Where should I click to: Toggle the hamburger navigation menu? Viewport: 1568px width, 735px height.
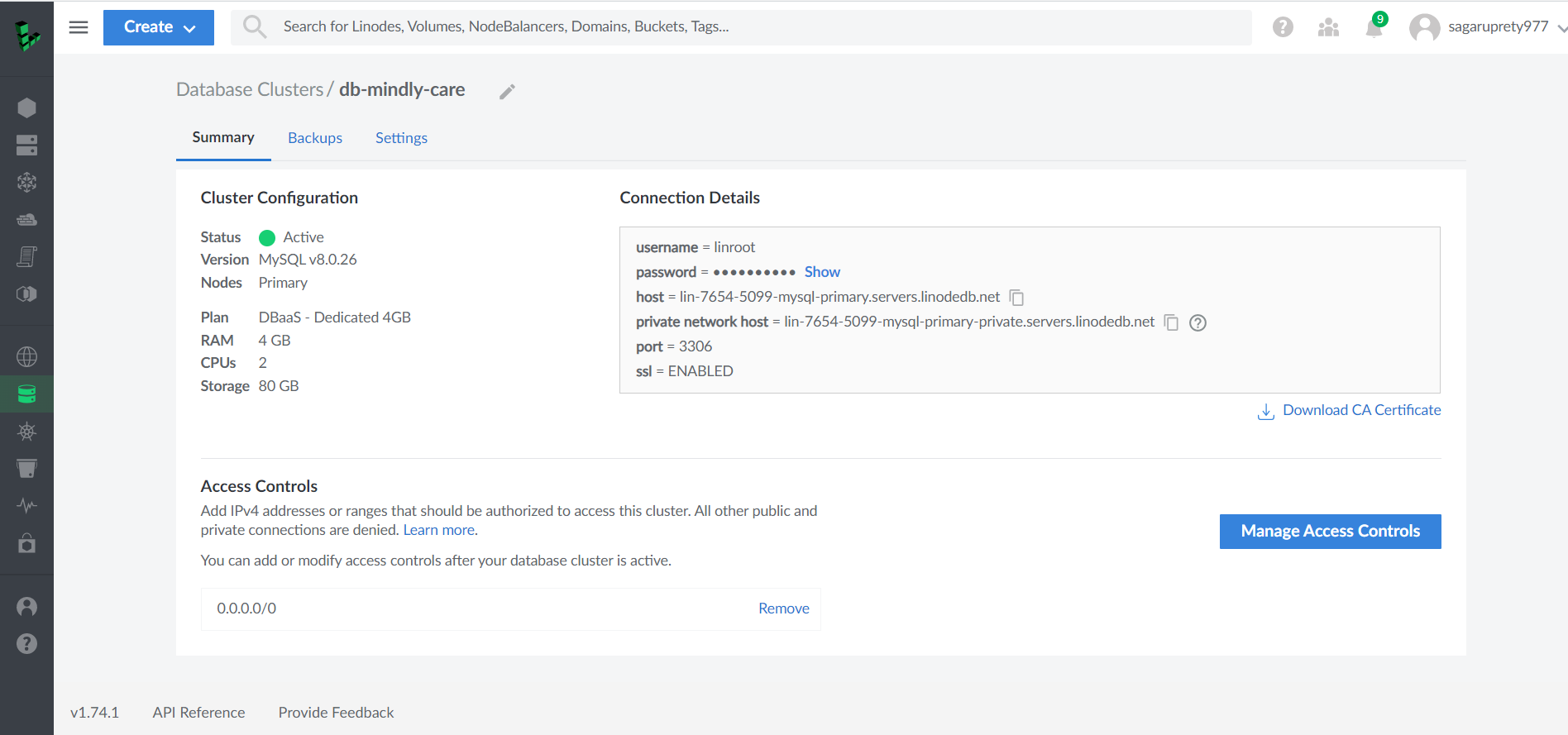(79, 27)
